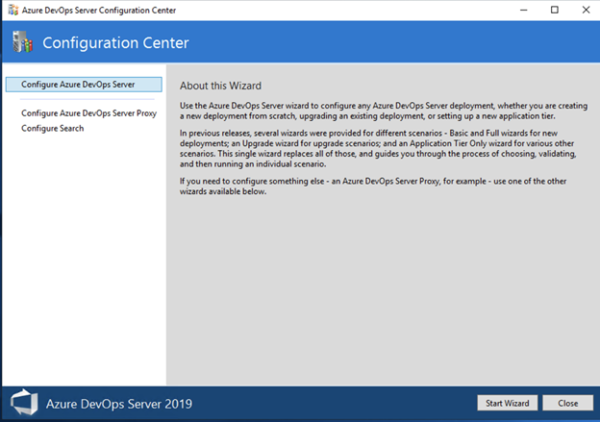This screenshot has width=600, height=422.
Task: Choose Configure Search wizard
Action: (x=52, y=129)
